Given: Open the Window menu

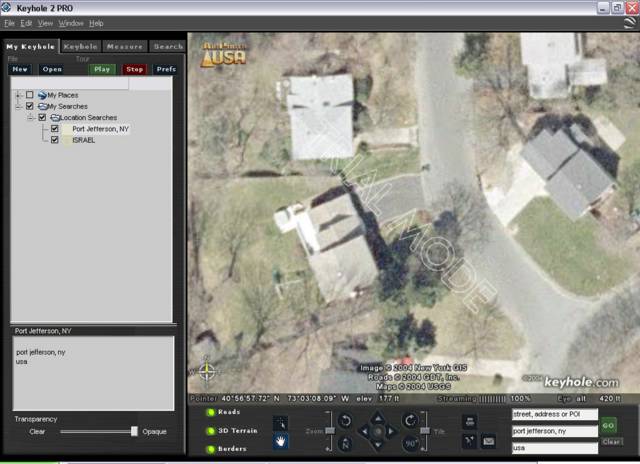Looking at the screenshot, I should (71, 23).
